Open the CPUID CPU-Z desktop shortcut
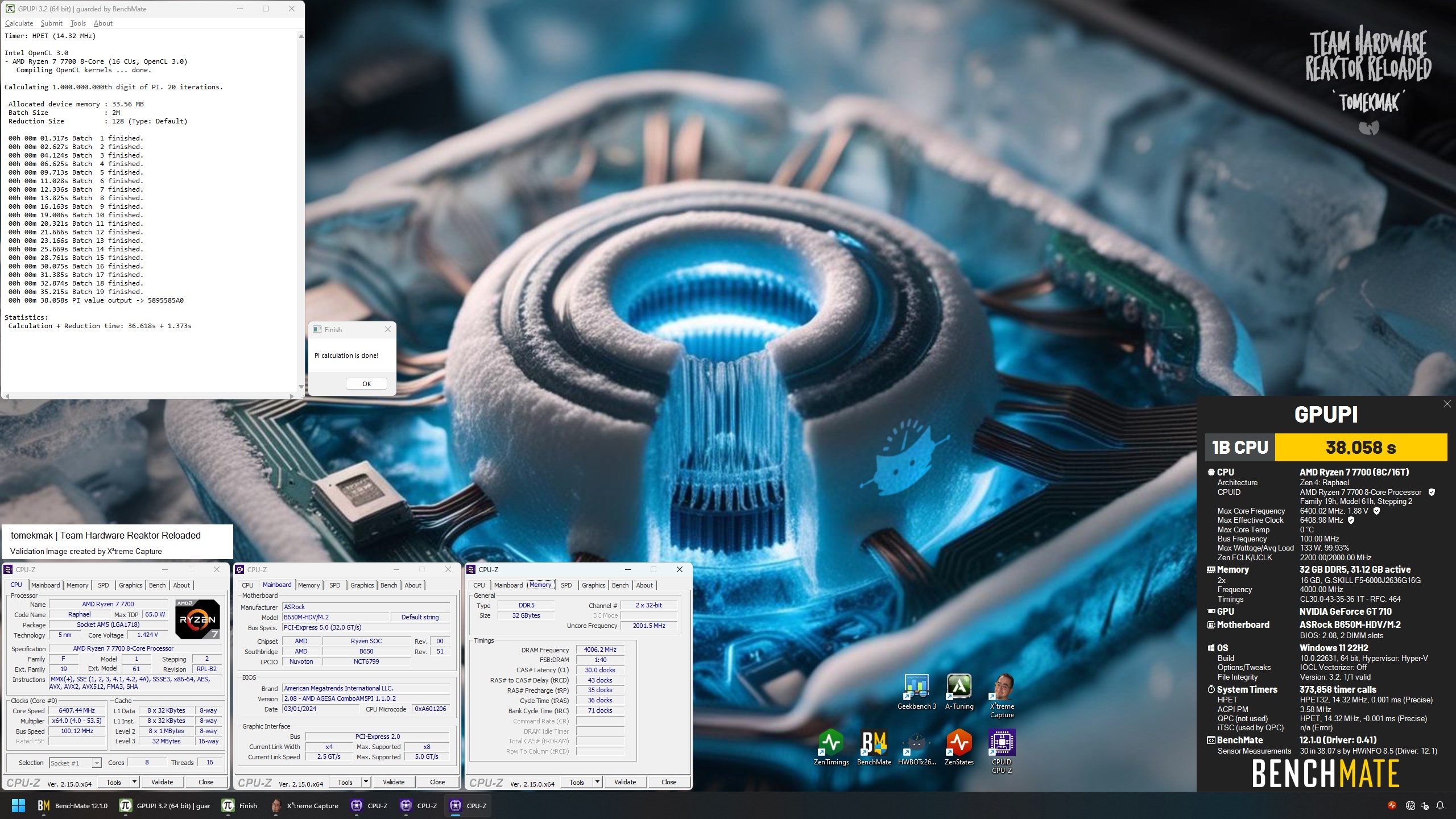Viewport: 1456px width, 819px height. (x=1002, y=751)
